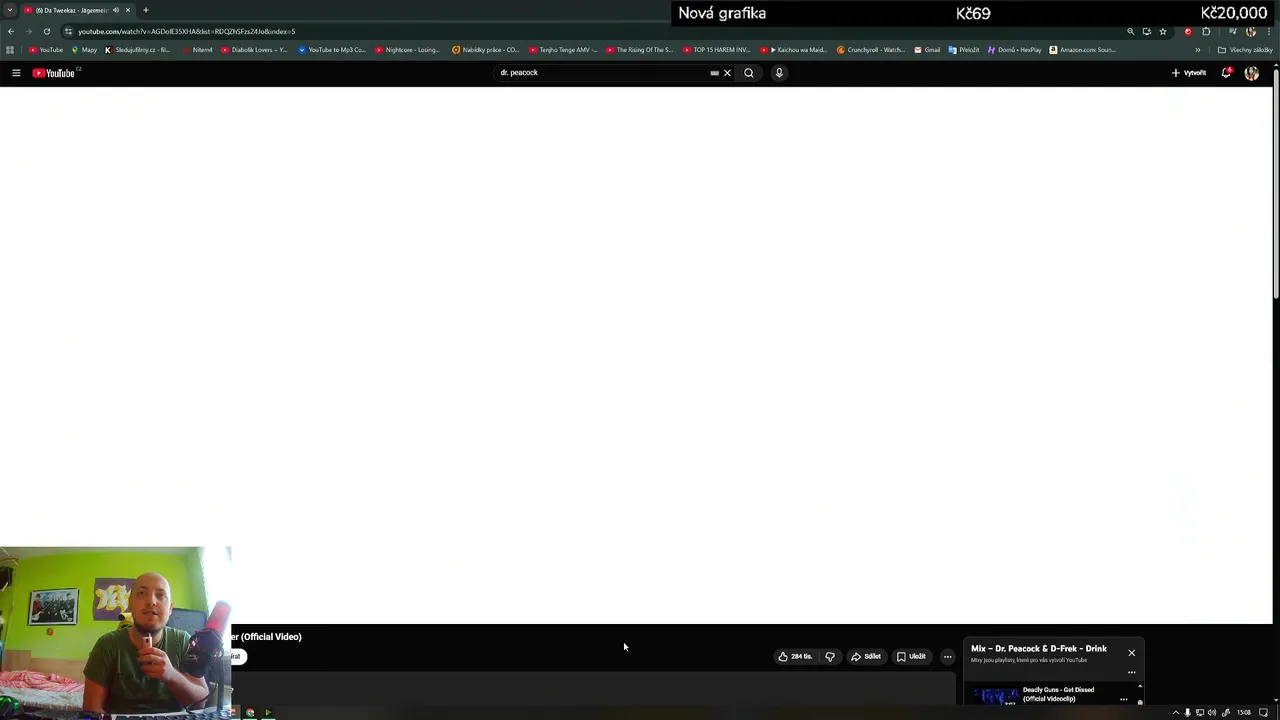Screen dimensions: 1280x720
Task: Open the Sledujufilmy.cz bookmark
Action: coord(138,50)
